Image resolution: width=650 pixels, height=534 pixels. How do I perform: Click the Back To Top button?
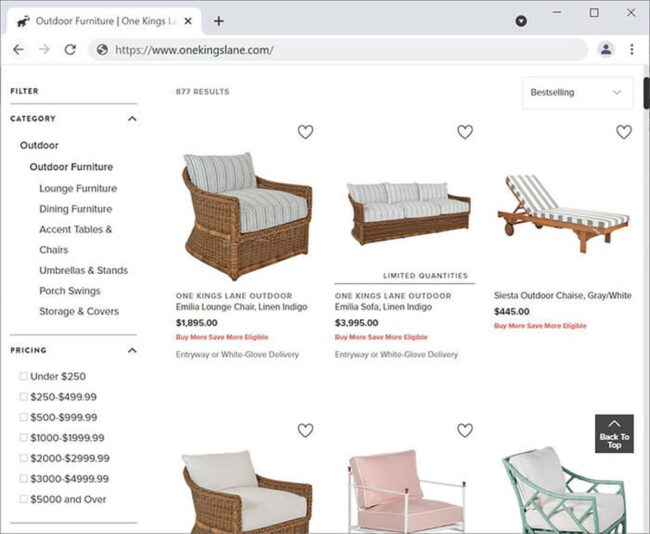[614, 434]
